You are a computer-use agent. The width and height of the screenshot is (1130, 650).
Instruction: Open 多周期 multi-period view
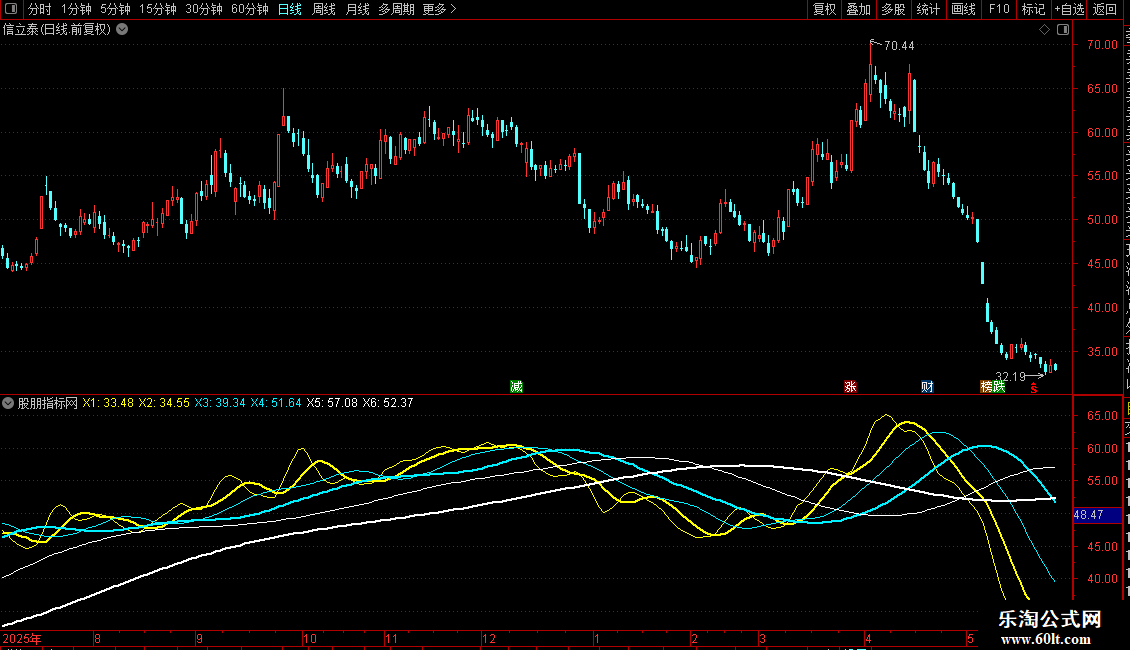(x=396, y=9)
